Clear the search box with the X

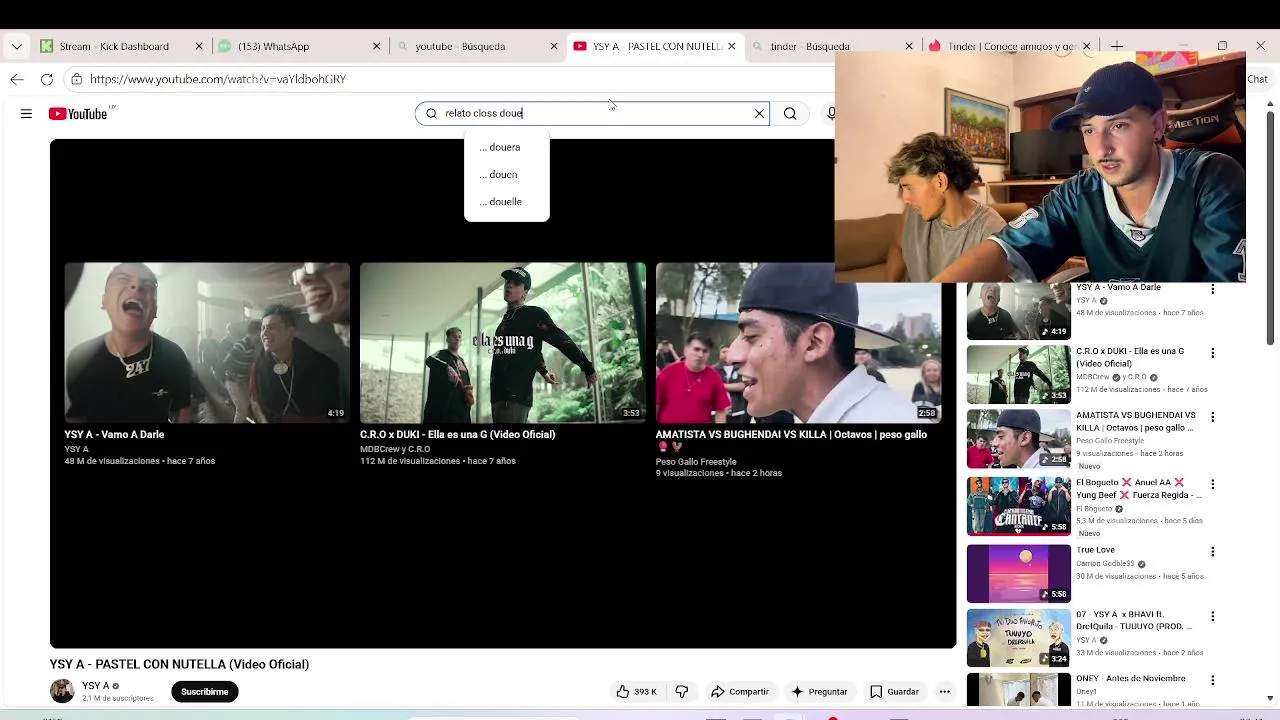click(x=759, y=113)
